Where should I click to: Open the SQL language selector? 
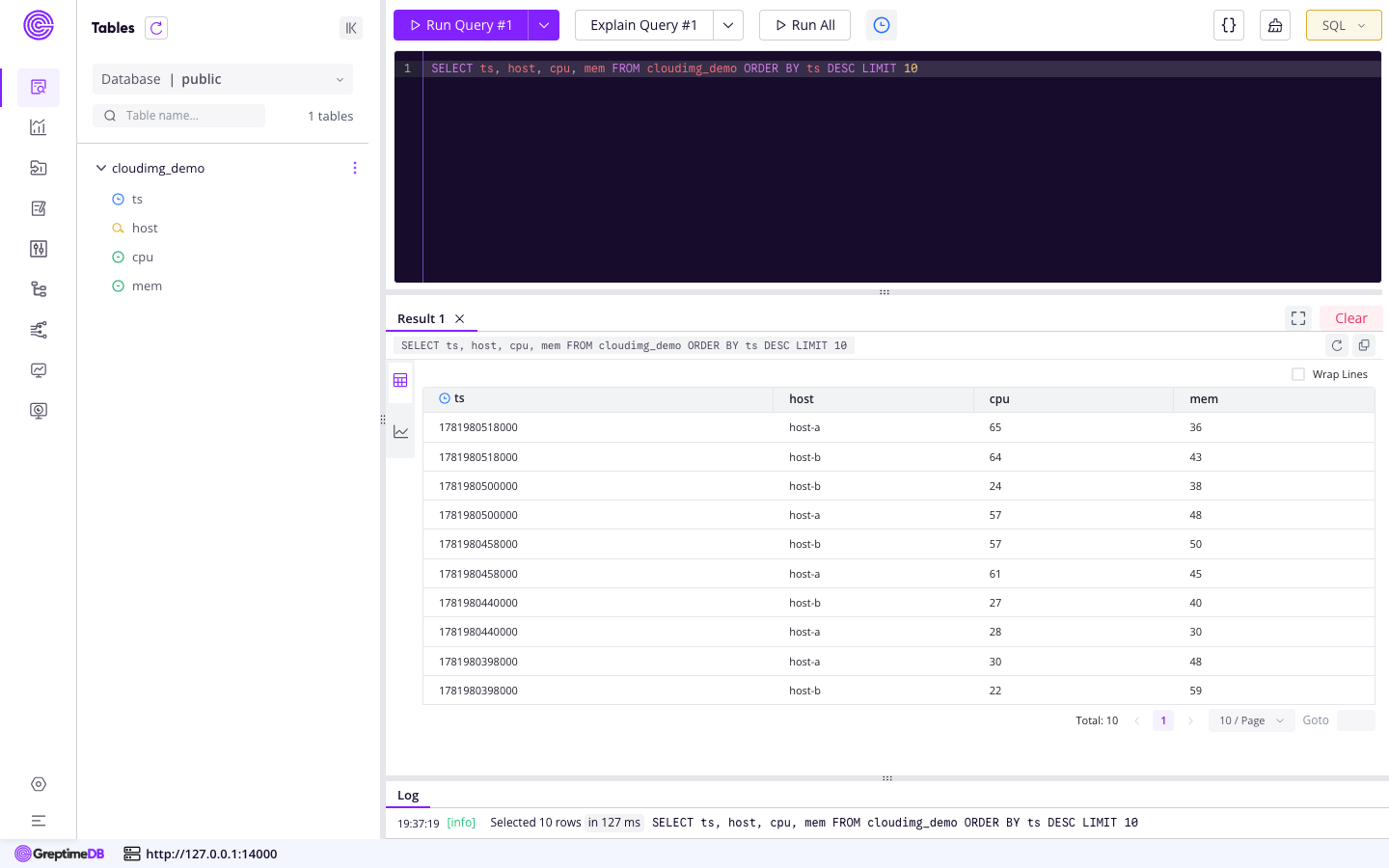pyautogui.click(x=1344, y=25)
